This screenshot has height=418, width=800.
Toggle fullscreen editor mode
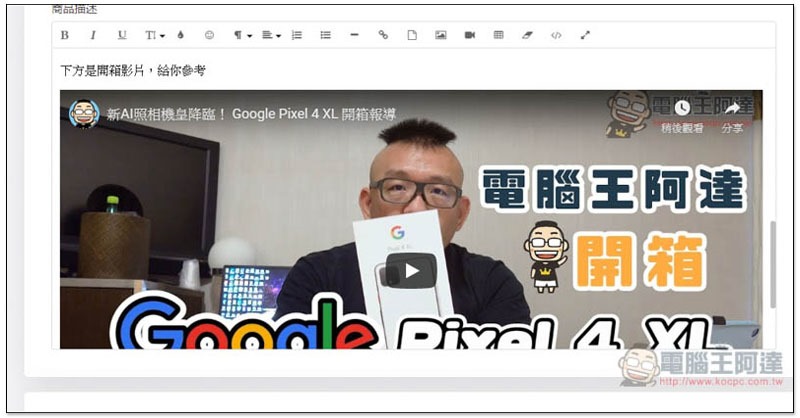click(585, 35)
